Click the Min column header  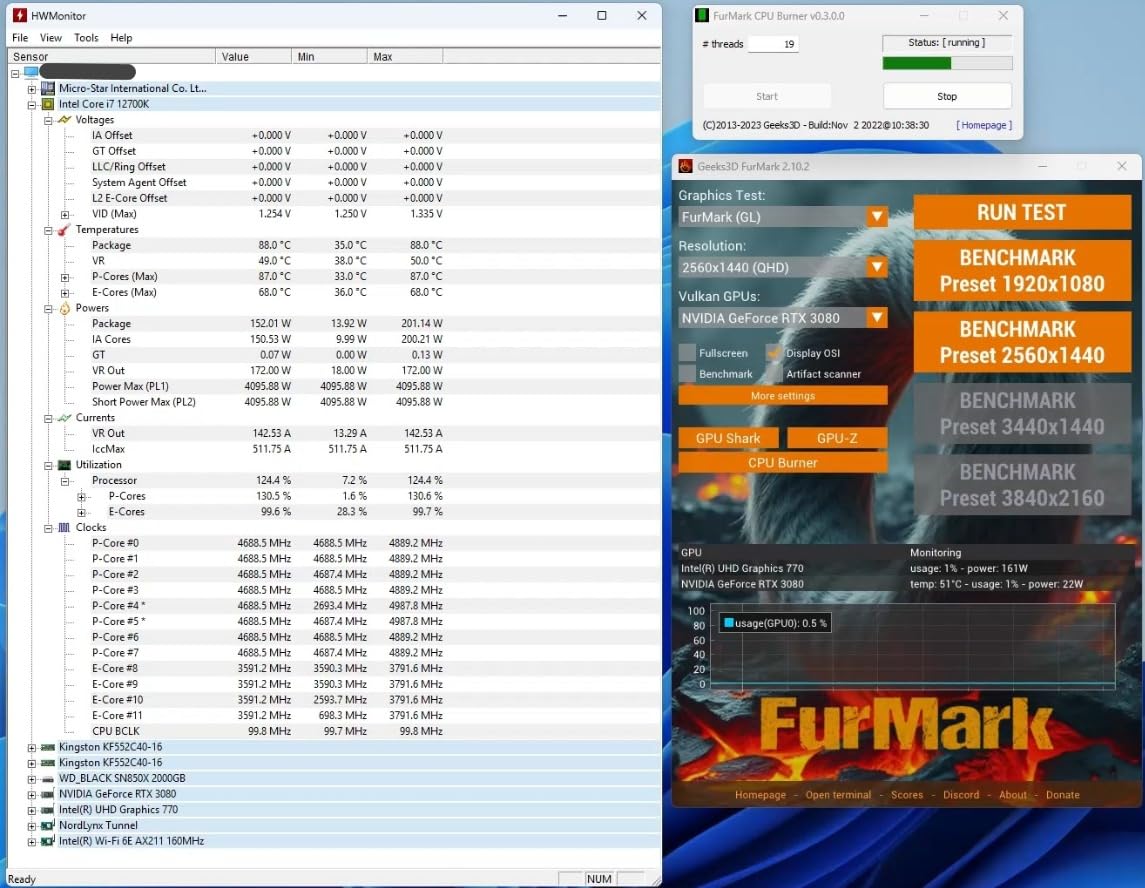(329, 56)
